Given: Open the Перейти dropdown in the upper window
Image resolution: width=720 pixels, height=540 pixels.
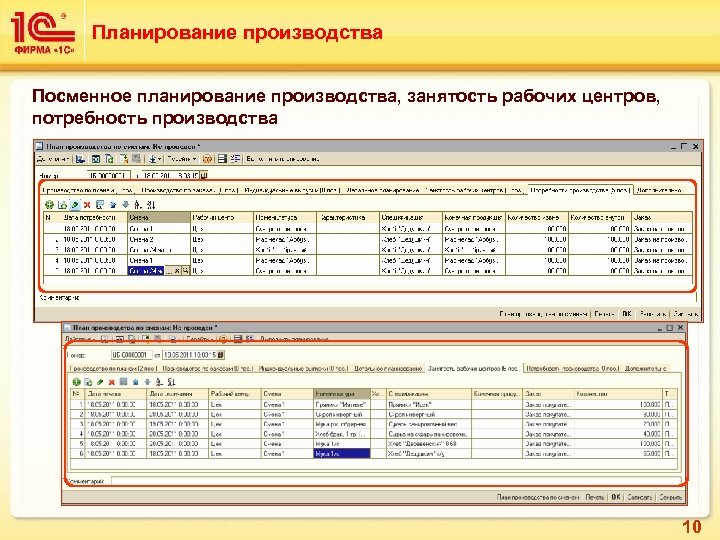Looking at the screenshot, I should point(182,159).
